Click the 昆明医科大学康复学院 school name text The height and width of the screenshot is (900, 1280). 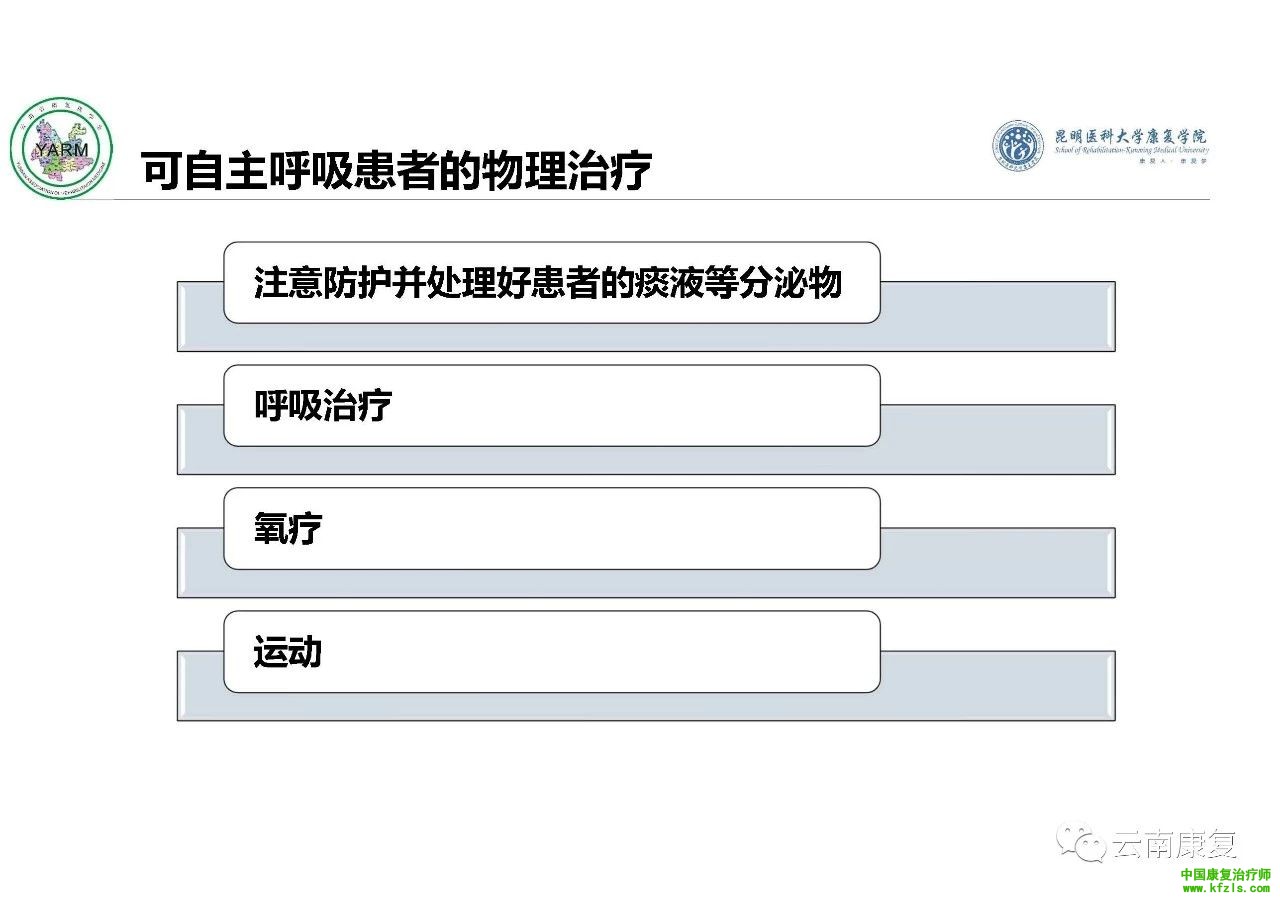[1131, 135]
